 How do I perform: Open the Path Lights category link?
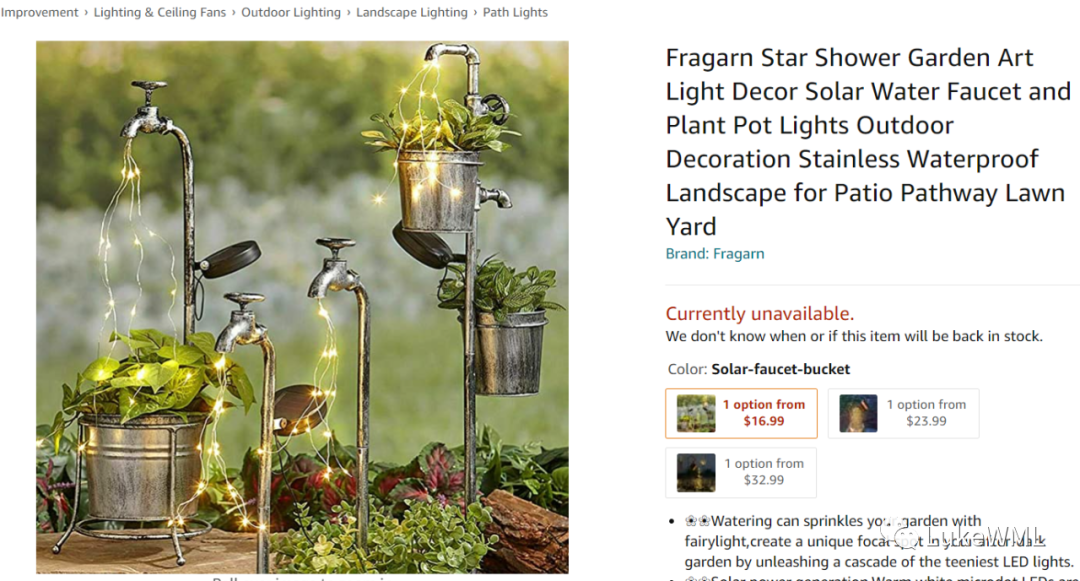515,12
